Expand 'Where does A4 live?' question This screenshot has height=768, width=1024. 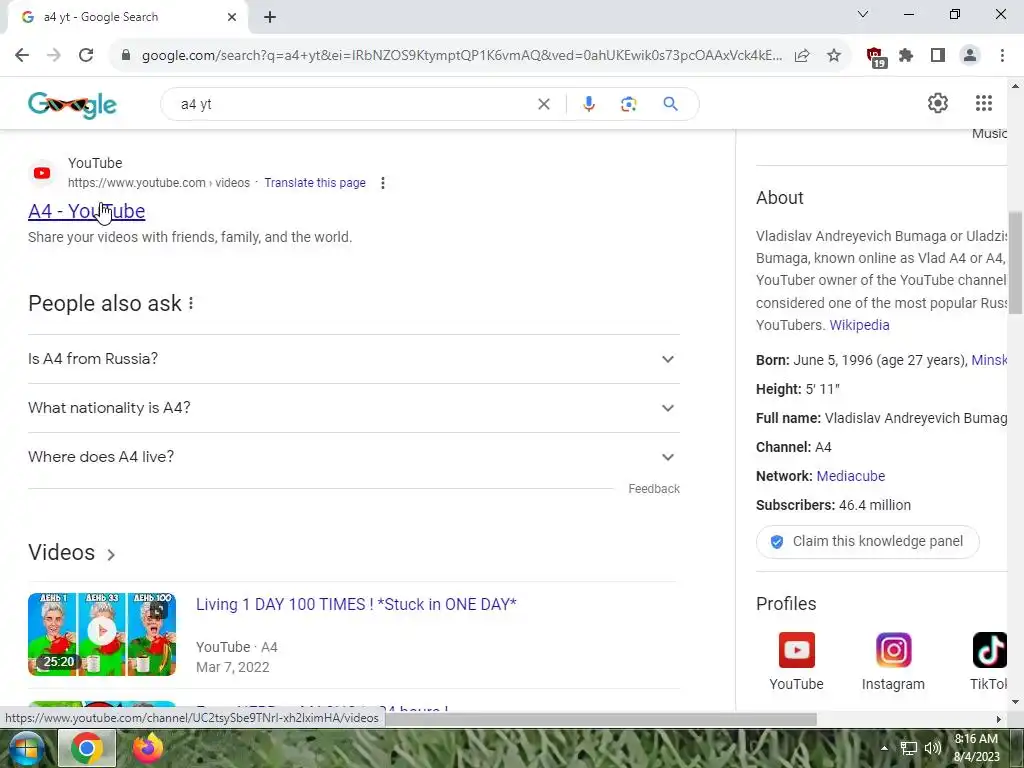pyautogui.click(x=354, y=457)
